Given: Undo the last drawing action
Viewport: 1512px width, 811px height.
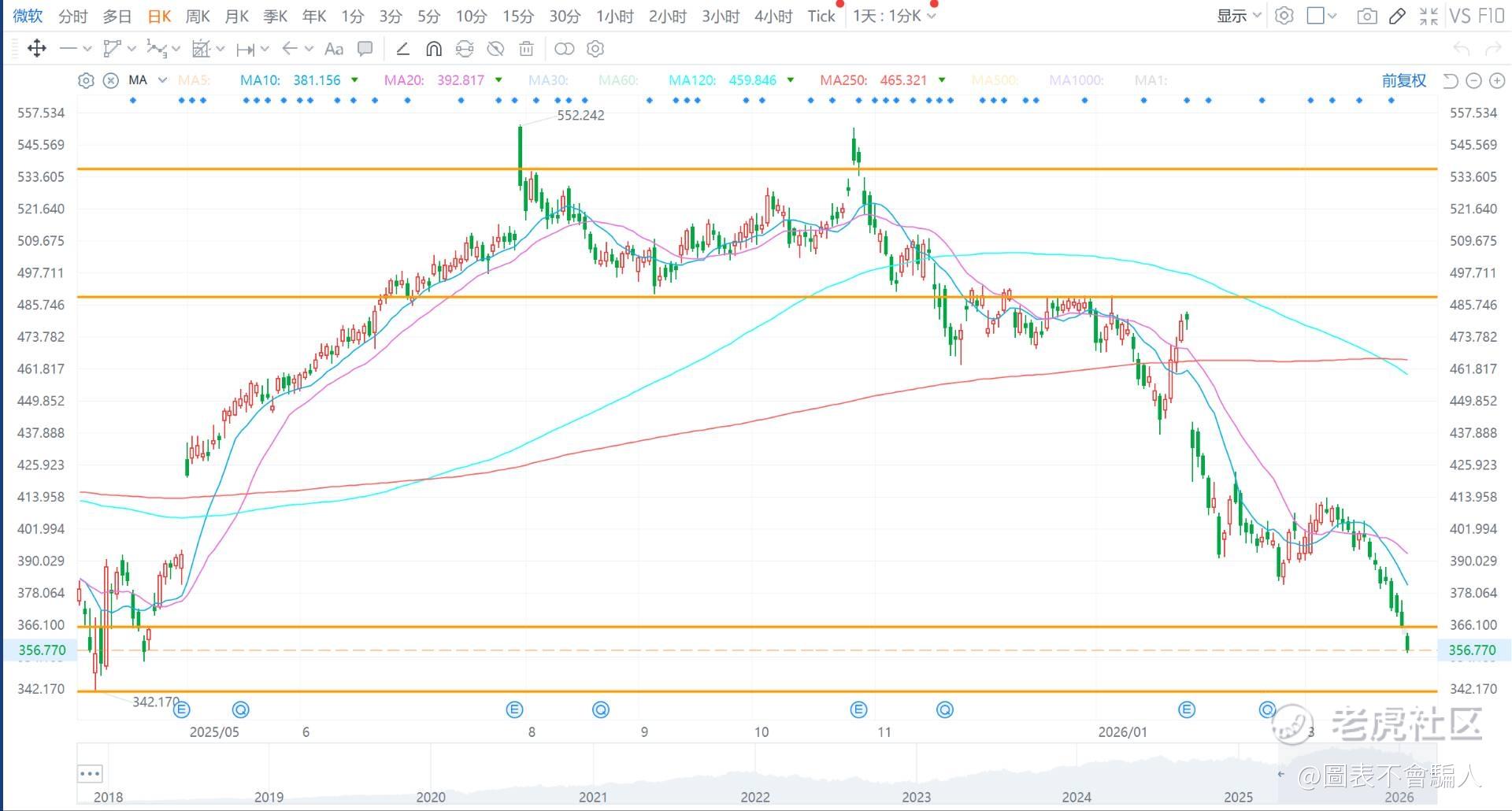Looking at the screenshot, I should pos(1462,49).
